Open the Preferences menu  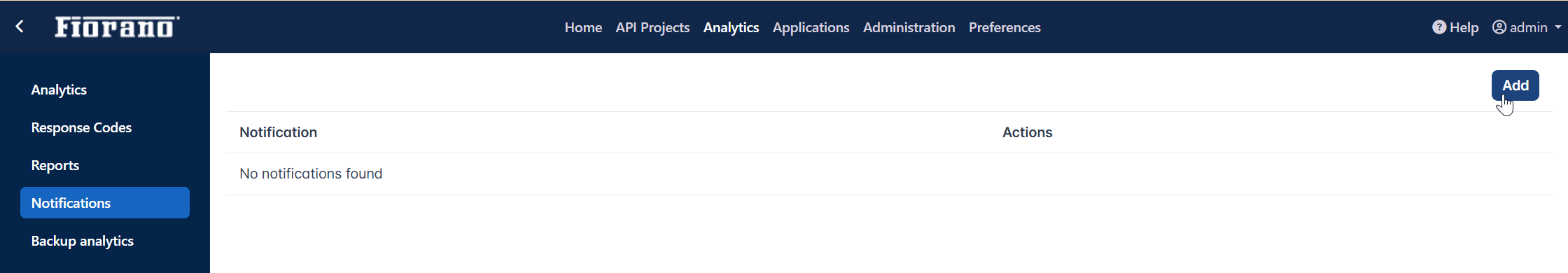coord(1004,27)
